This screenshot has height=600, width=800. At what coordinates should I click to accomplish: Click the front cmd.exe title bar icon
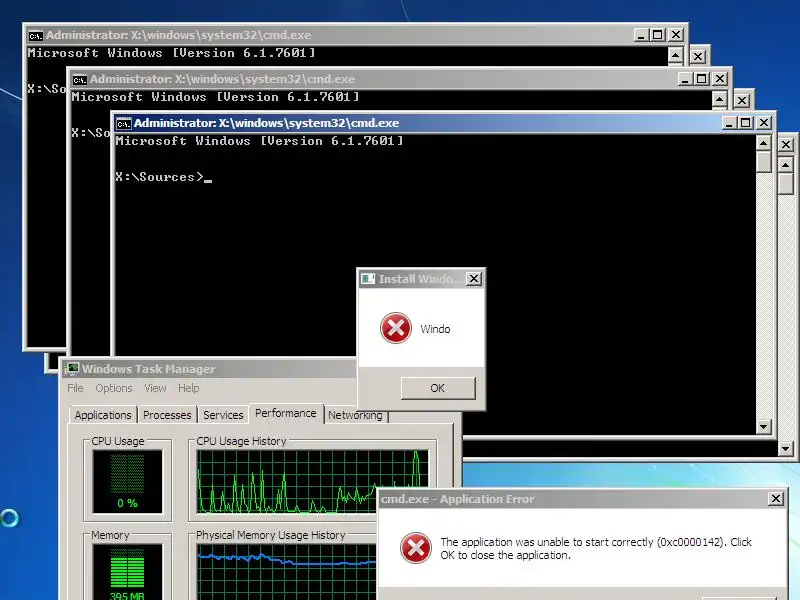point(123,123)
